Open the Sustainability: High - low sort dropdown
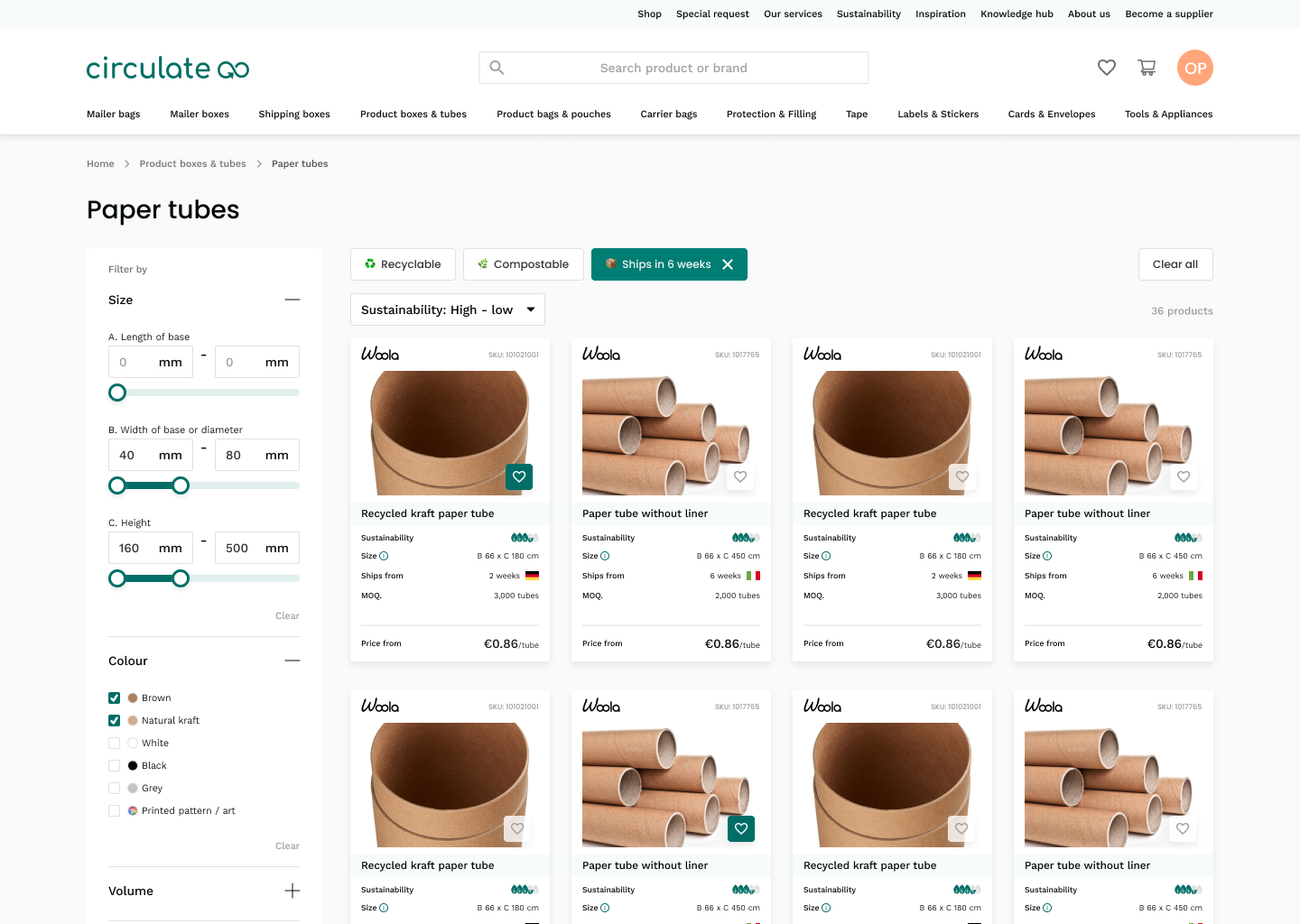1300x924 pixels. point(448,310)
